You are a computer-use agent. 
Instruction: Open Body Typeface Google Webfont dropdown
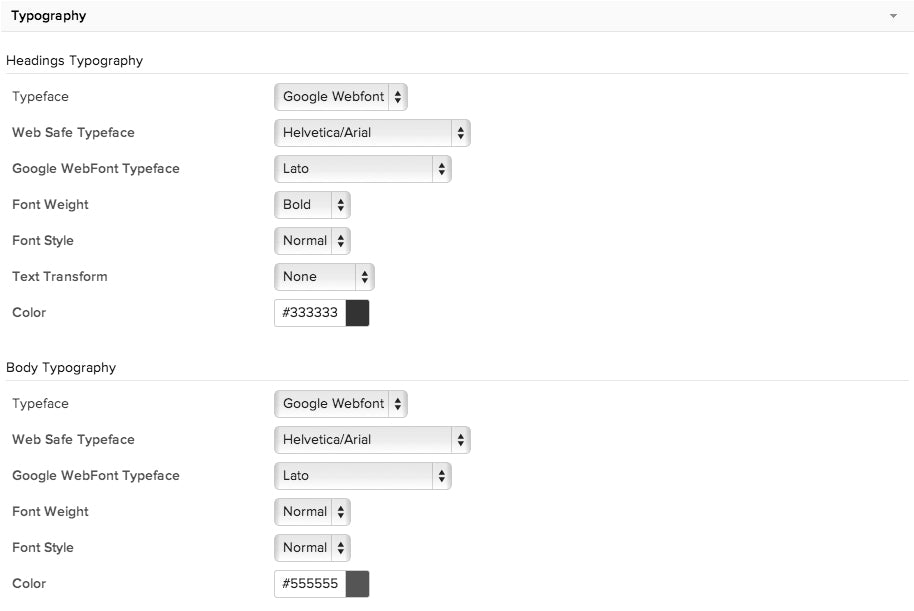pyautogui.click(x=341, y=404)
